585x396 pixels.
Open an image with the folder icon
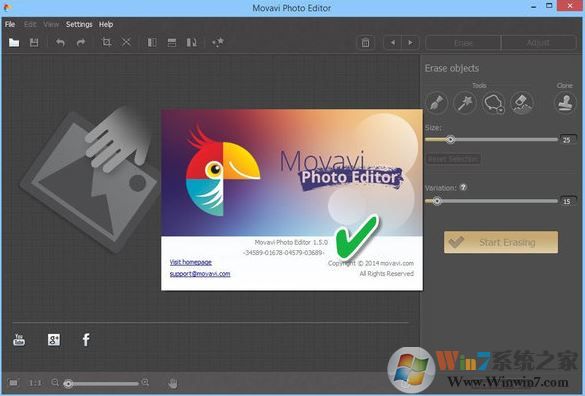point(14,43)
